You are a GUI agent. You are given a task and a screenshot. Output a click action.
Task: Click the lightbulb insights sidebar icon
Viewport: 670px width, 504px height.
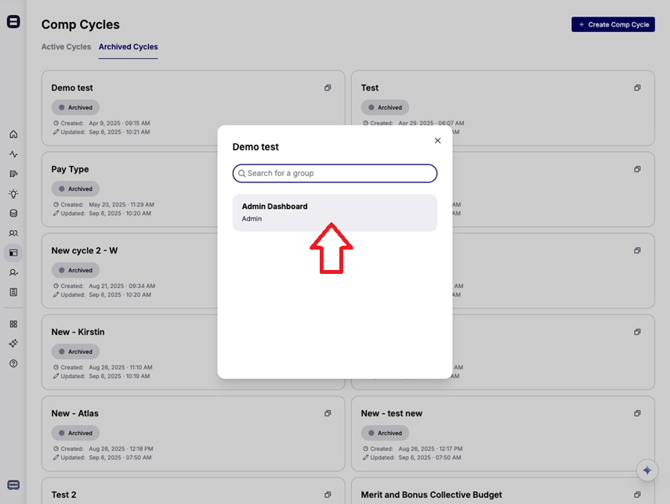coord(13,194)
